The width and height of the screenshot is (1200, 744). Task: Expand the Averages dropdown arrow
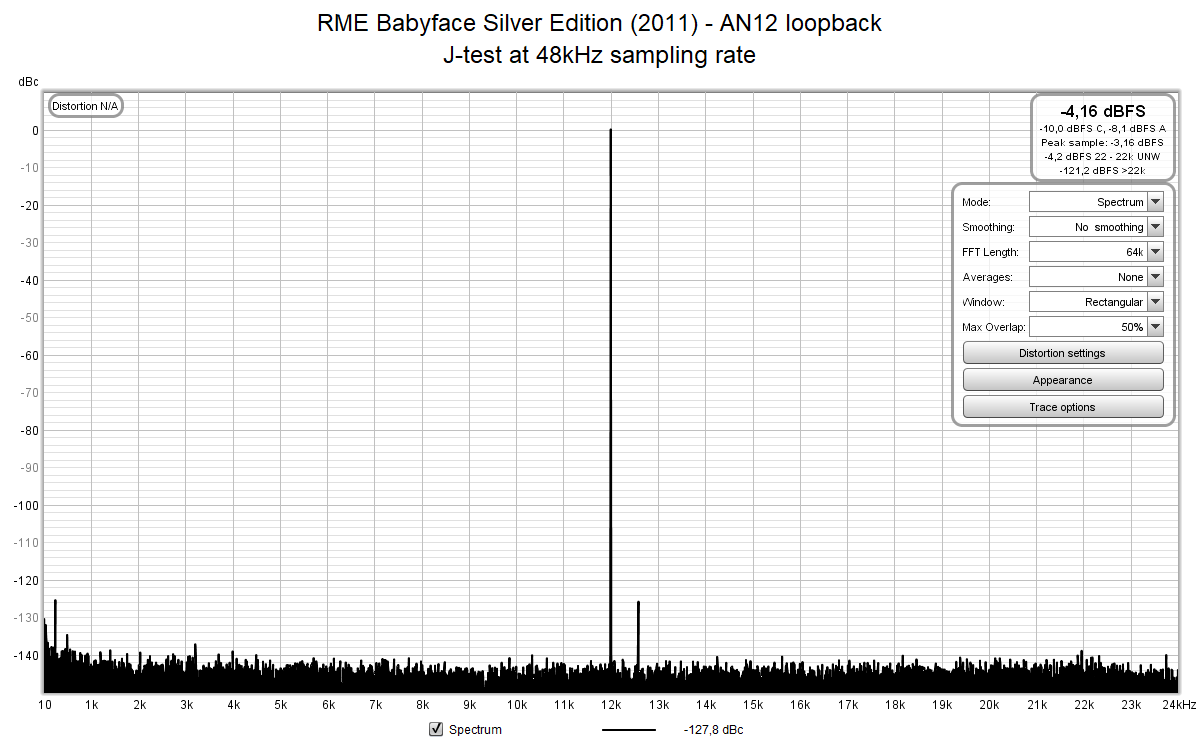point(1156,277)
